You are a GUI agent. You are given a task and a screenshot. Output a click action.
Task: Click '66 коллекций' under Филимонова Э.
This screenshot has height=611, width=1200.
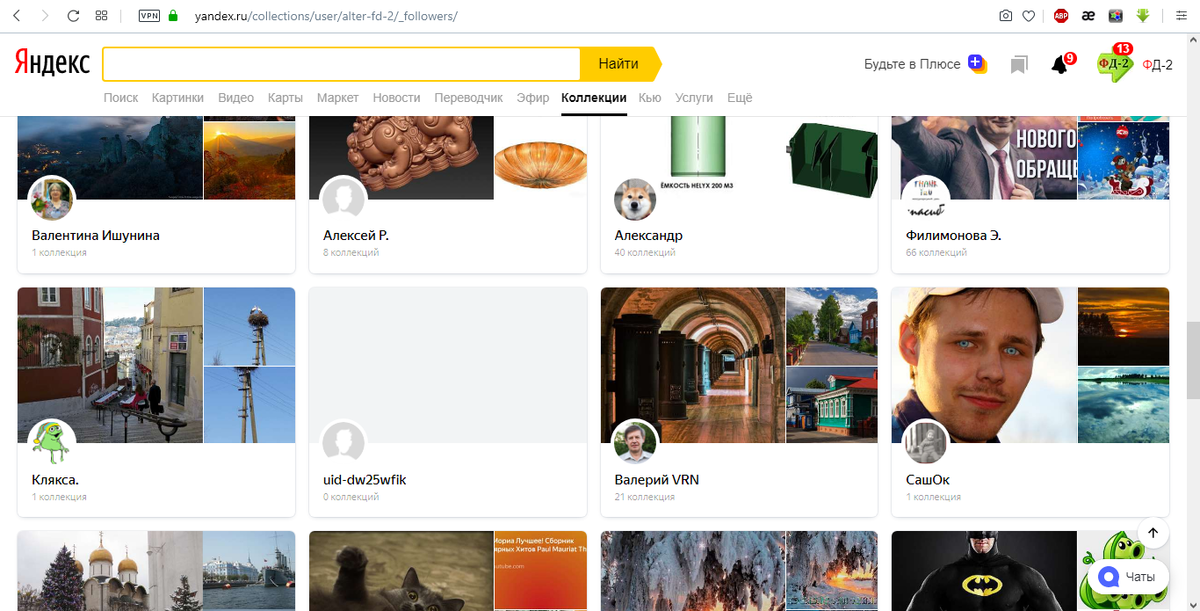pyautogui.click(x=936, y=253)
